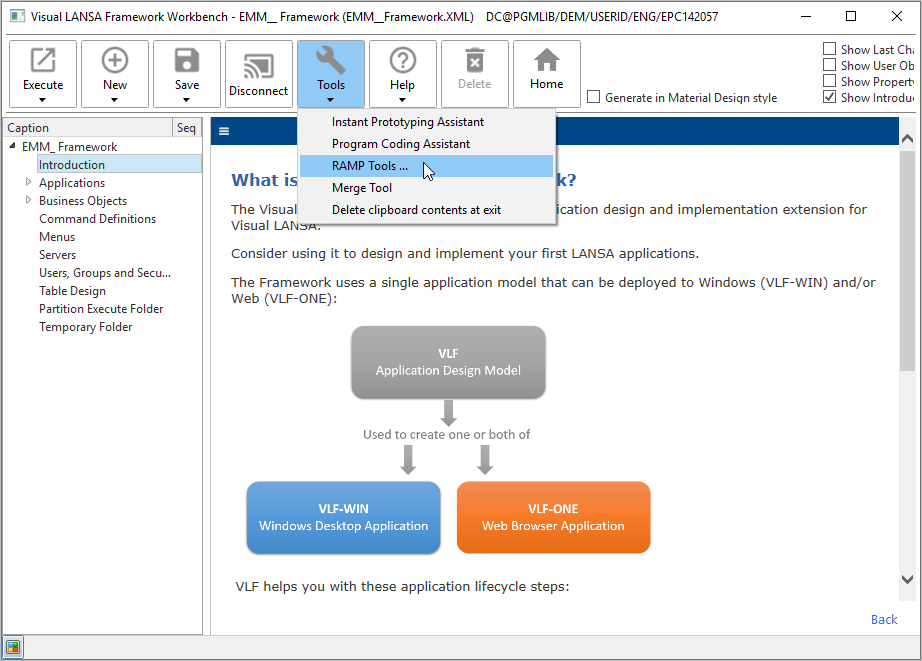922x661 pixels.
Task: Select RAMP Tools menu item
Action: point(426,166)
